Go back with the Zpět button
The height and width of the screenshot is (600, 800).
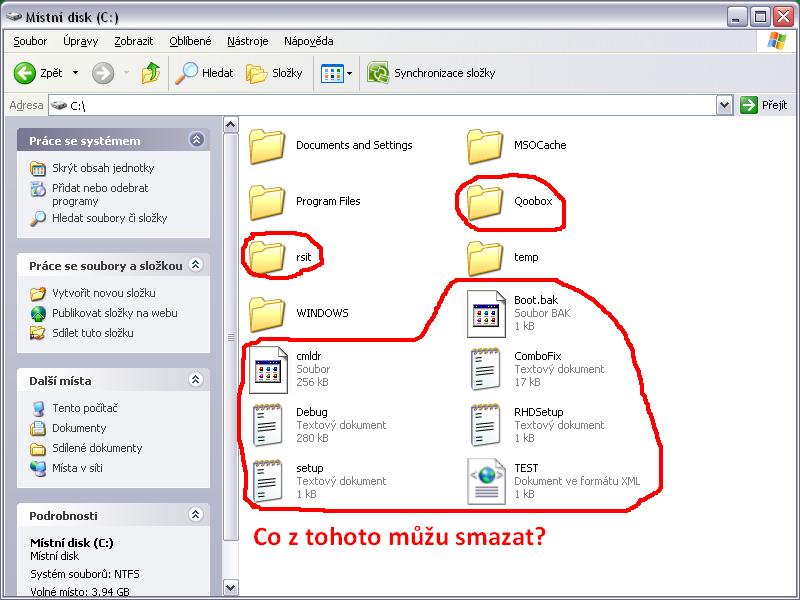(38, 73)
